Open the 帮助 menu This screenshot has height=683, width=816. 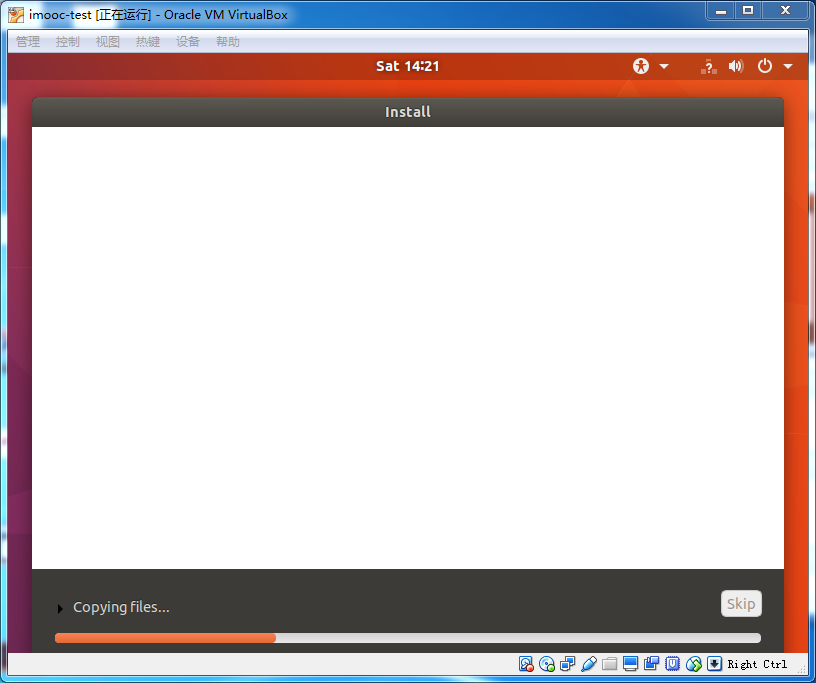(228, 42)
